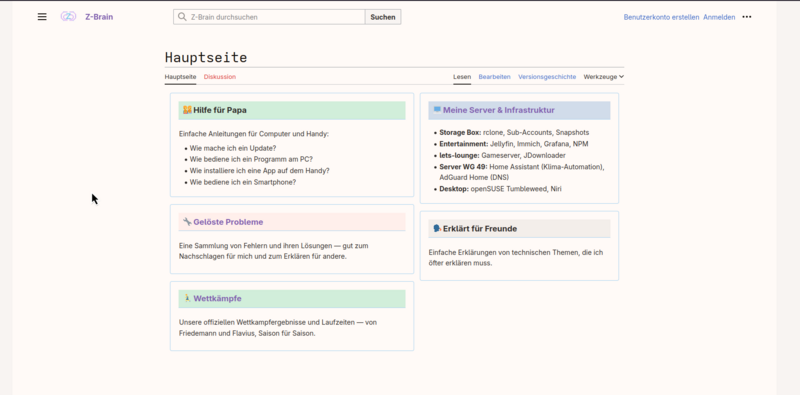
Task: Click the runner icon beside Wettkämpfe
Action: pyautogui.click(x=187, y=299)
